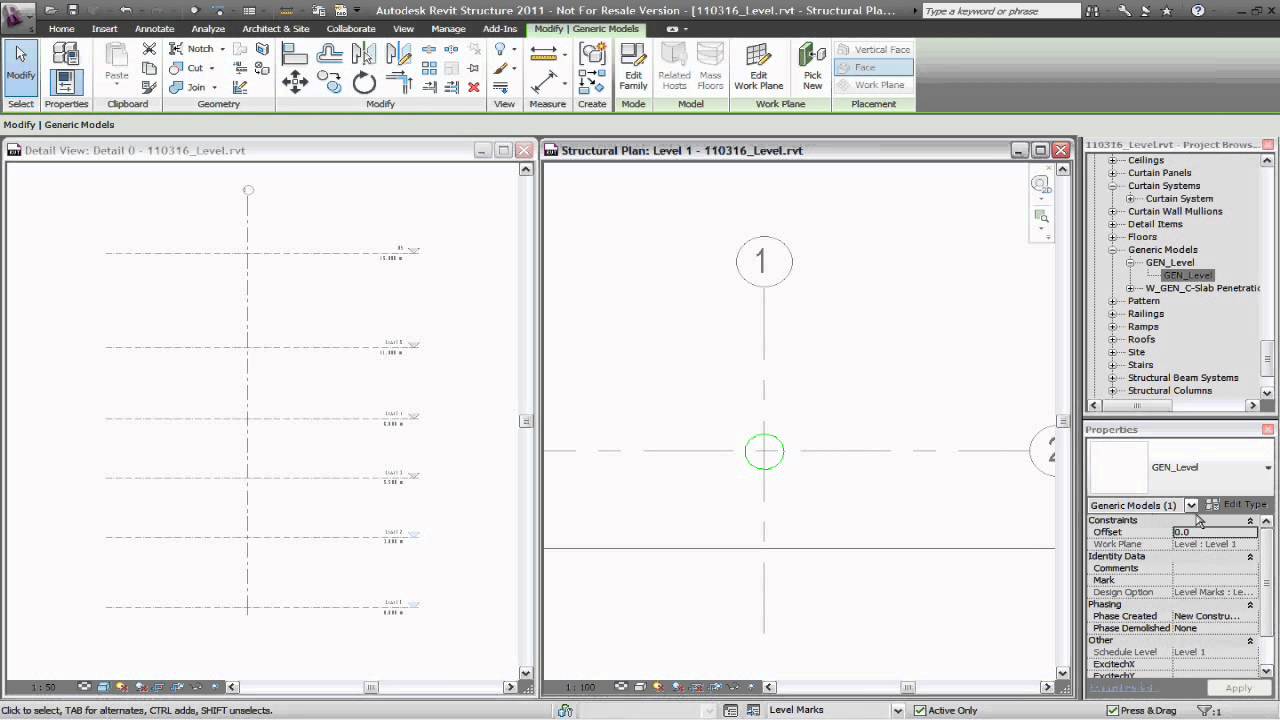The width and height of the screenshot is (1280, 720).
Task: Click the Edit Work Plane icon
Action: click(758, 67)
